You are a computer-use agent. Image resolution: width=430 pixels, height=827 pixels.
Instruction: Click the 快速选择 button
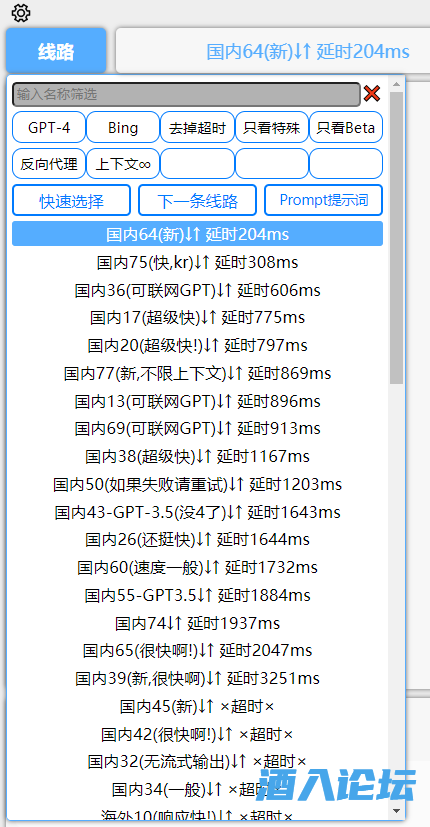(71, 200)
